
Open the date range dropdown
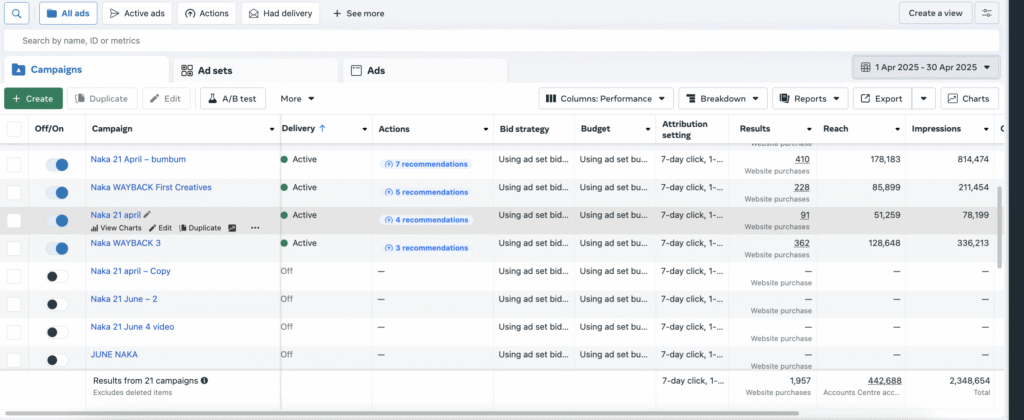(x=926, y=68)
